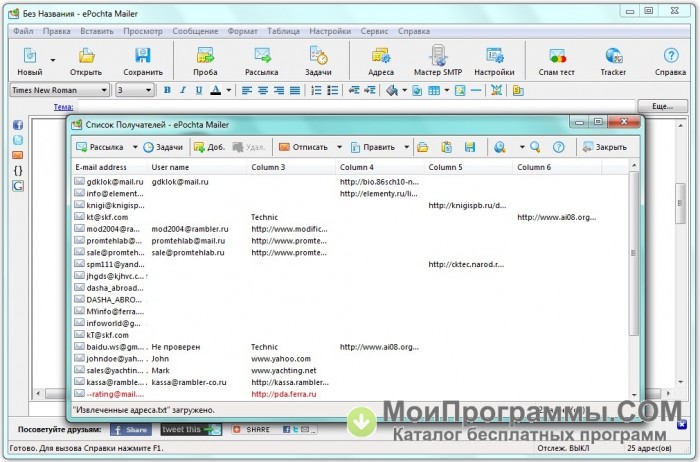
Task: Click the Тема link label
Action: 63,107
